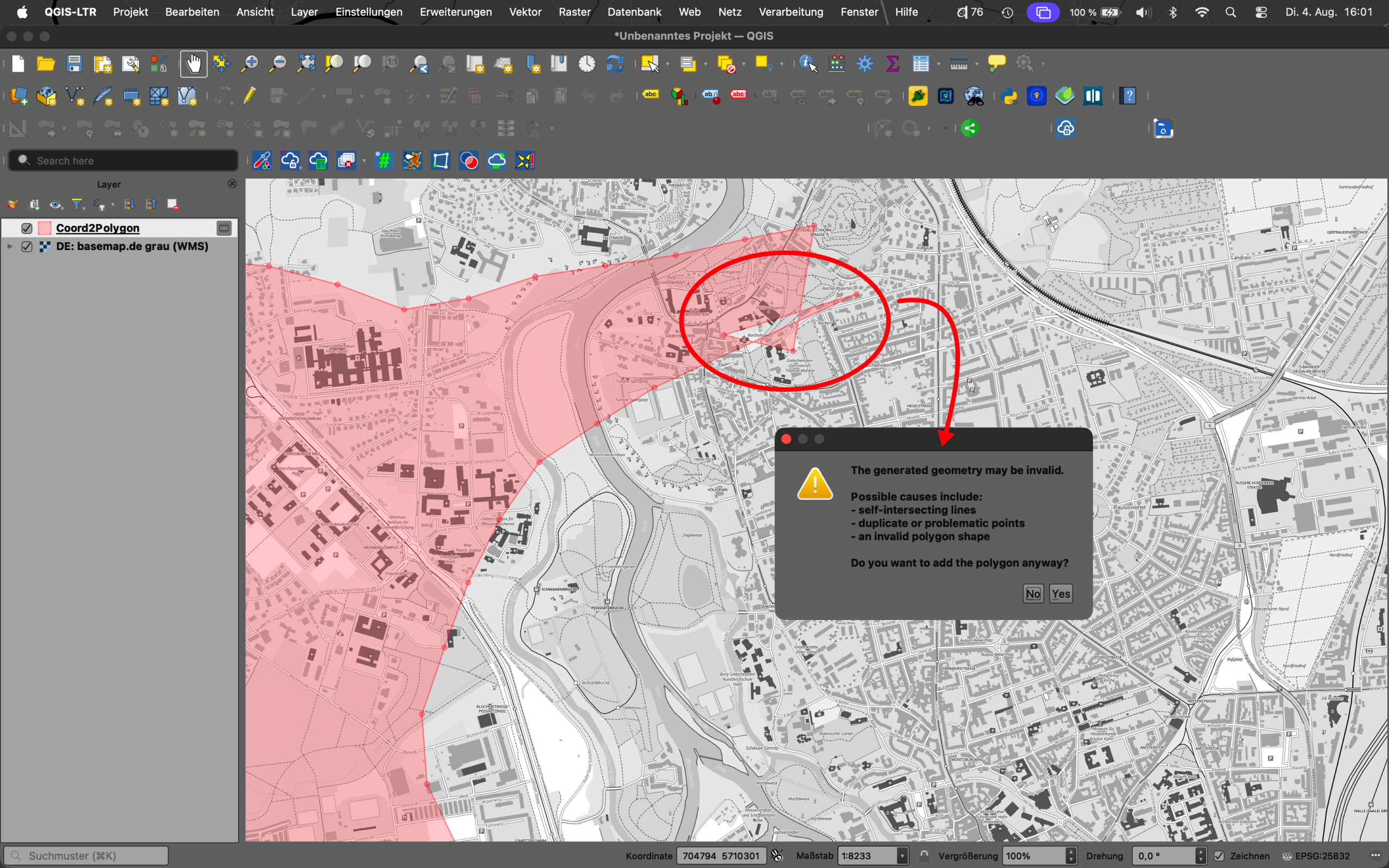Open macOS Spotlight search in menu bar

(1231, 12)
